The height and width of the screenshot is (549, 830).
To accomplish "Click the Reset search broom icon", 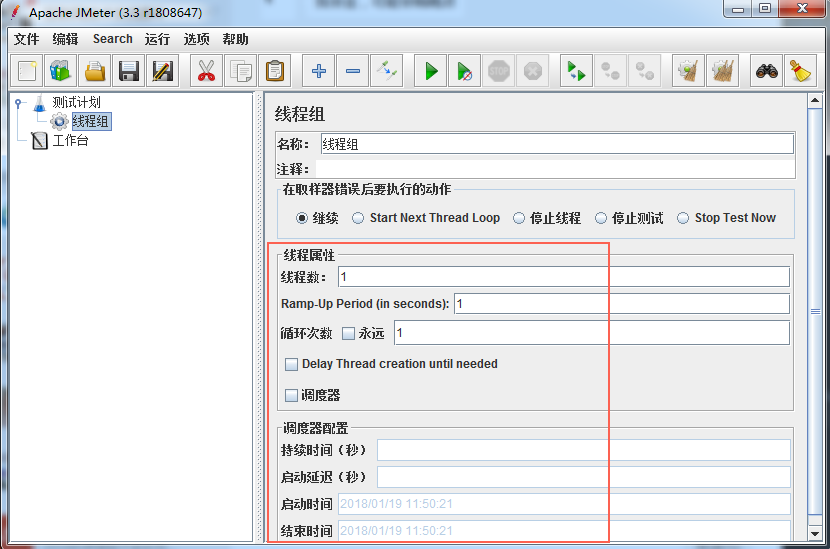I will pos(800,71).
